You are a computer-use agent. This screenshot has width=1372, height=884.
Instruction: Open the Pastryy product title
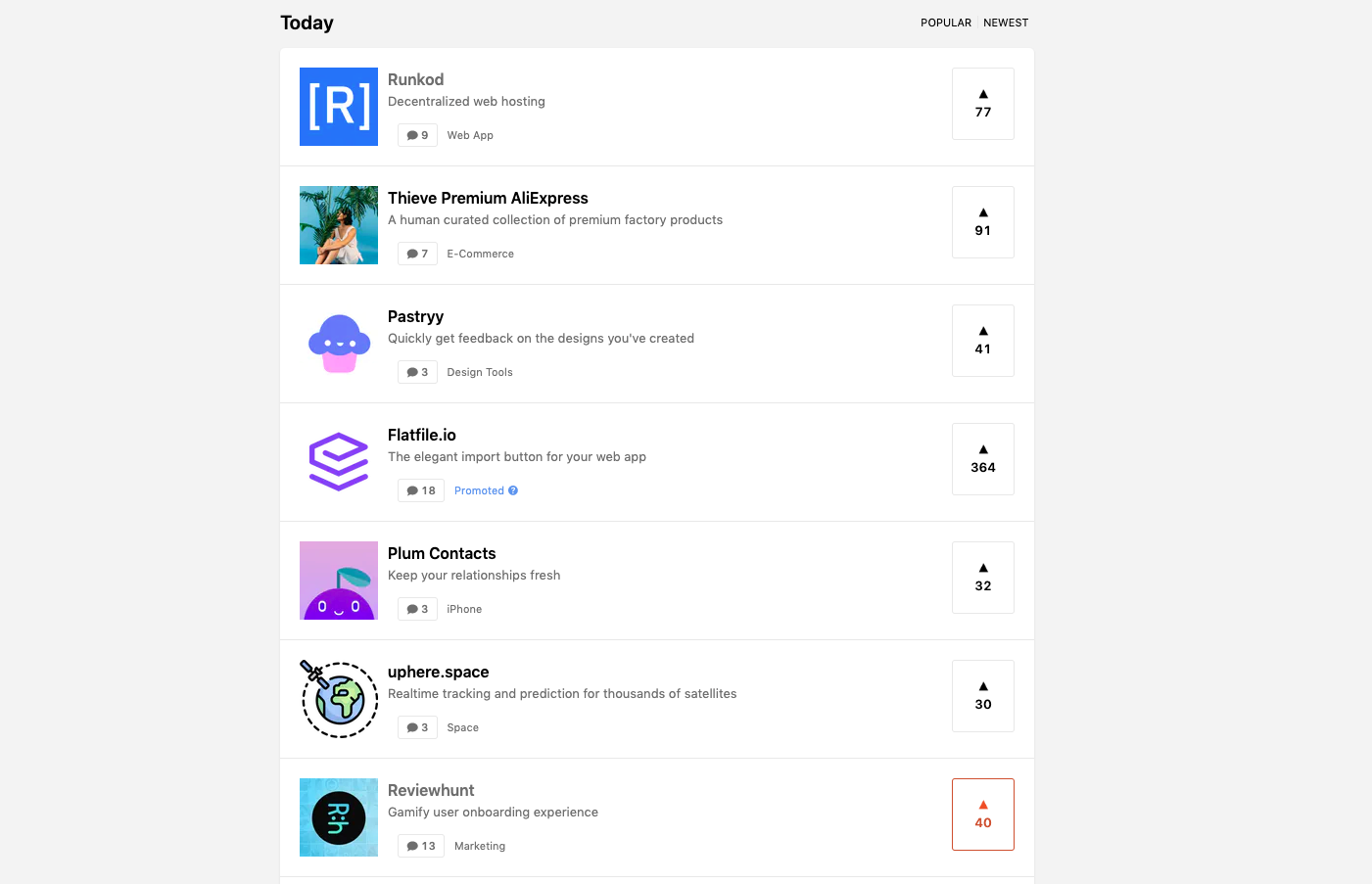click(x=415, y=316)
